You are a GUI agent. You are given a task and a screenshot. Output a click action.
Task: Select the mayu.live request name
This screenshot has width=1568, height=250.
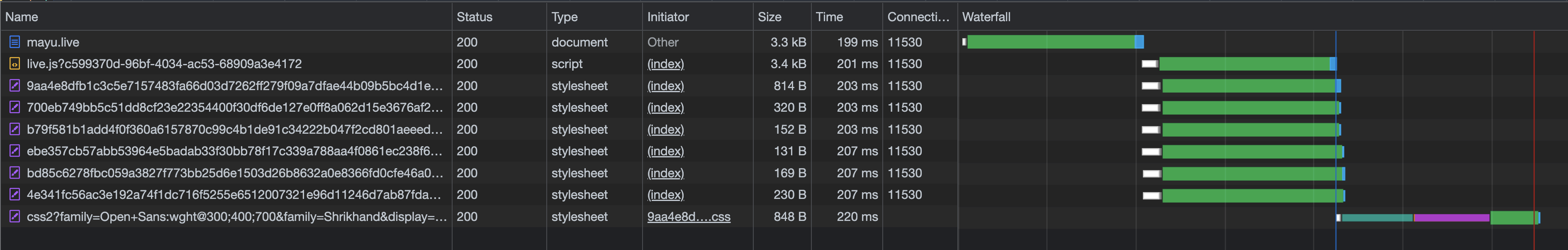tap(53, 42)
